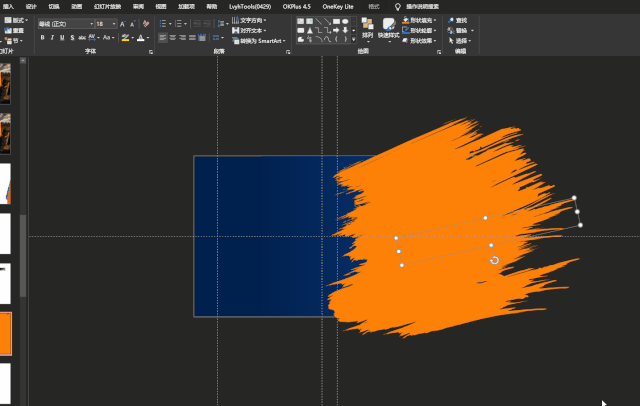Toggle Underline formatting
The width and height of the screenshot is (640, 406).
(x=62, y=38)
